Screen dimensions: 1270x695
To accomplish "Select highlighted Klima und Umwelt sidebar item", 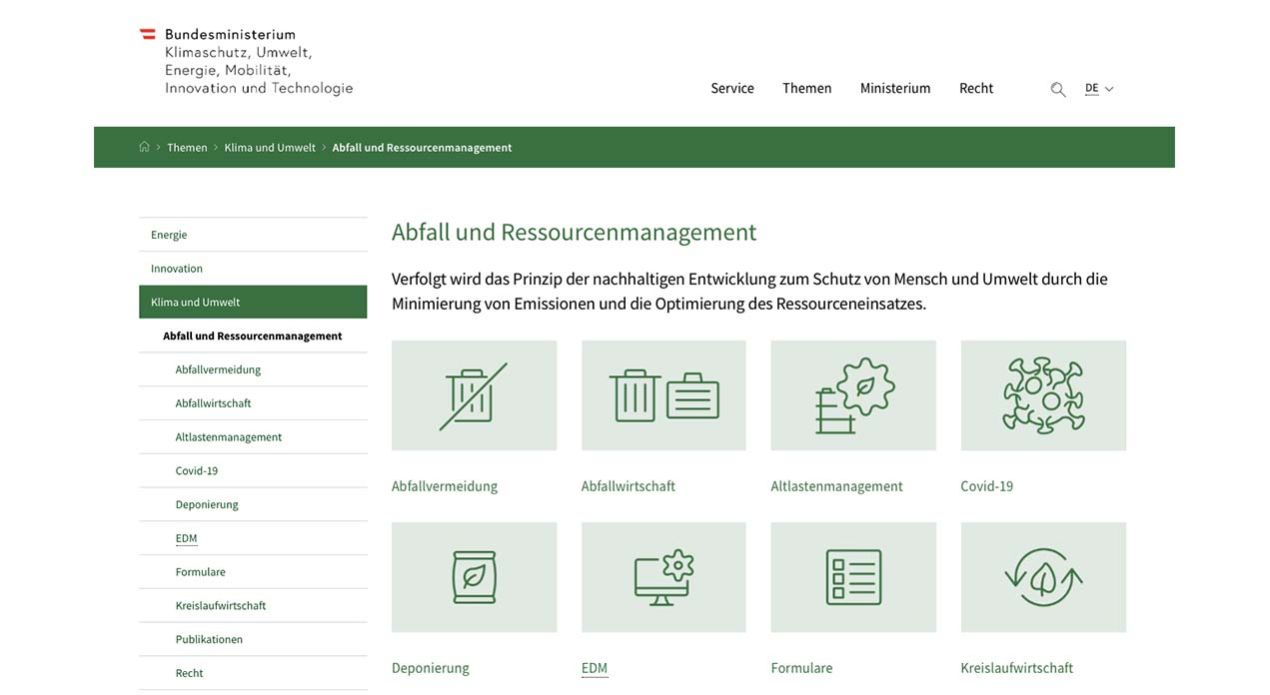I will click(x=253, y=302).
